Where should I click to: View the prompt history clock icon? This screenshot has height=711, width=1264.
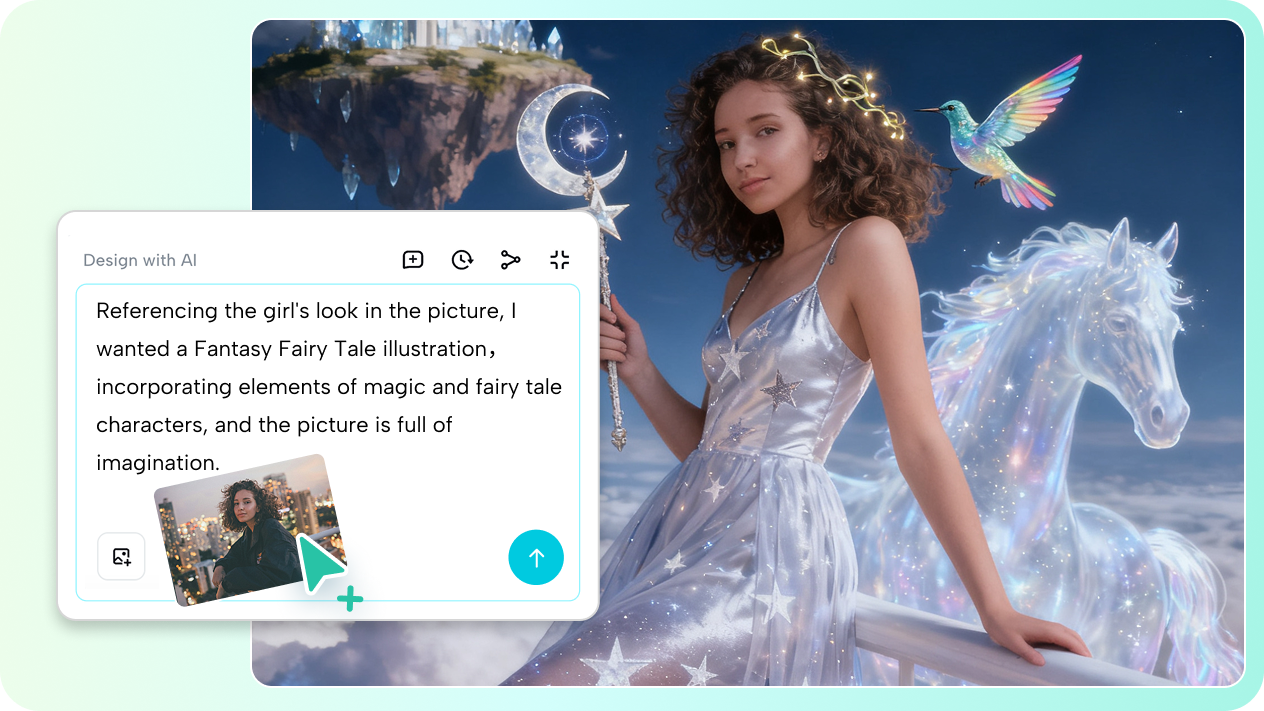click(x=461, y=259)
